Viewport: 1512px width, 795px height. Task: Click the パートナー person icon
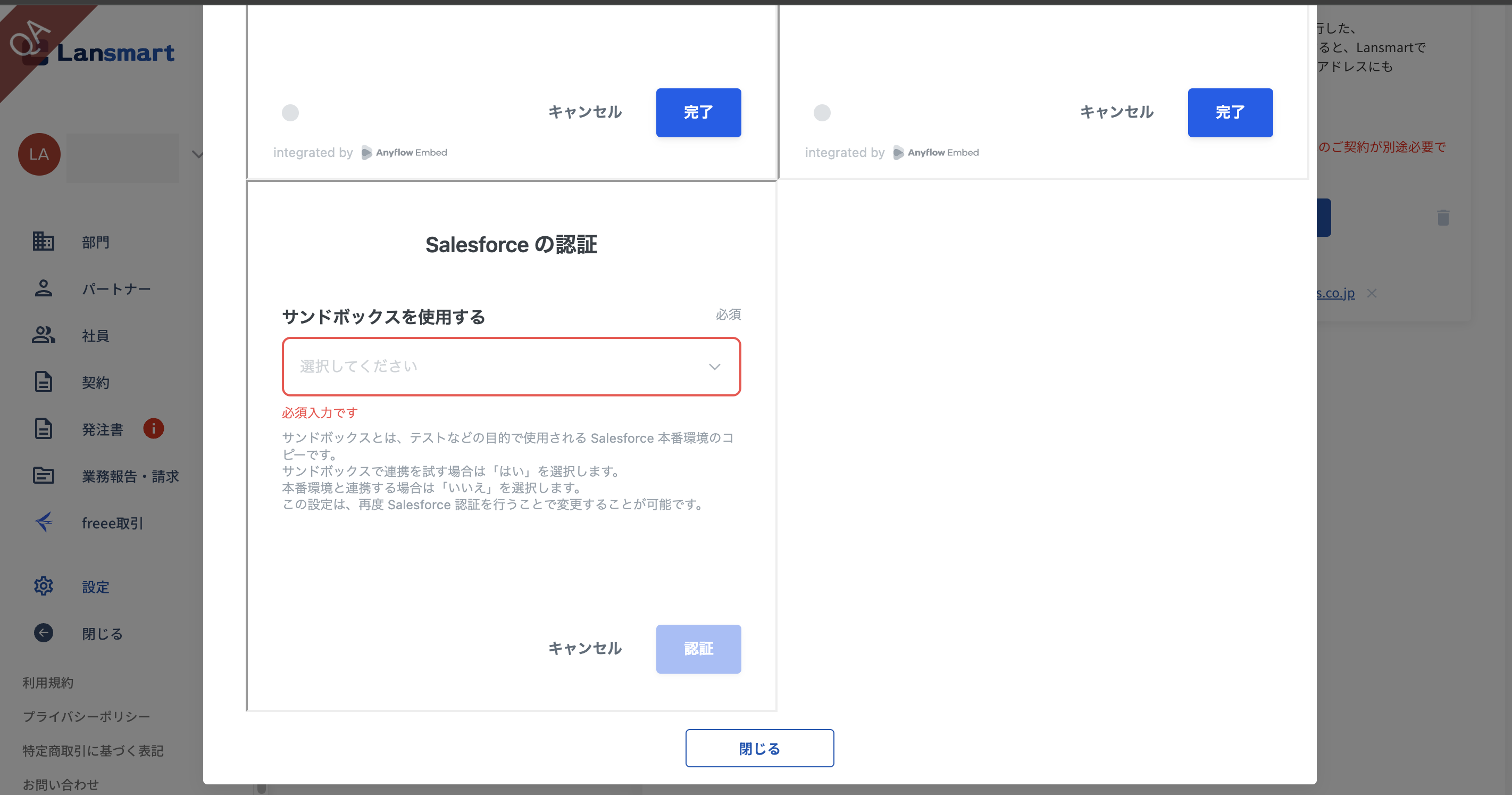(43, 288)
